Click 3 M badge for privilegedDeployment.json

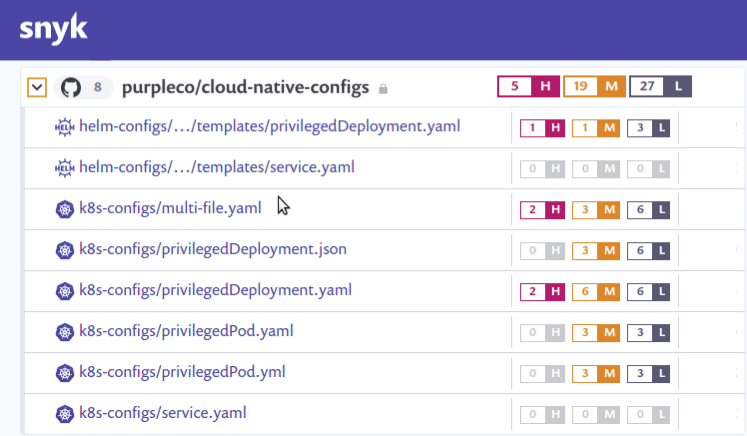(596, 251)
